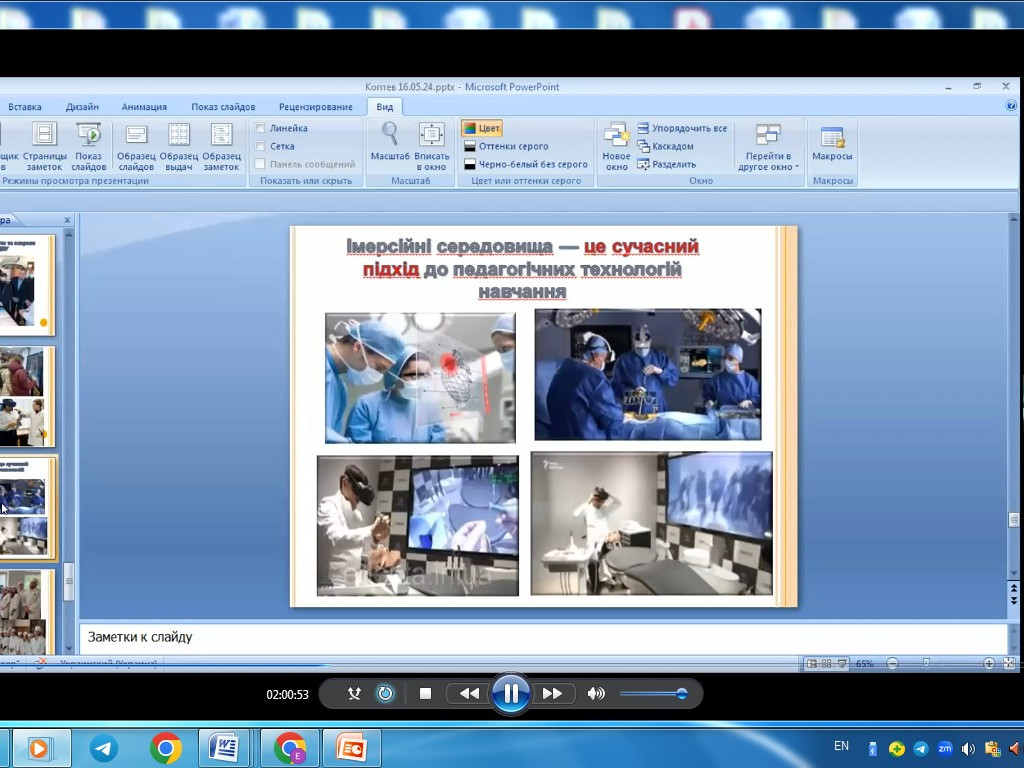
Task: Skip to previous with rewind button
Action: coord(469,694)
